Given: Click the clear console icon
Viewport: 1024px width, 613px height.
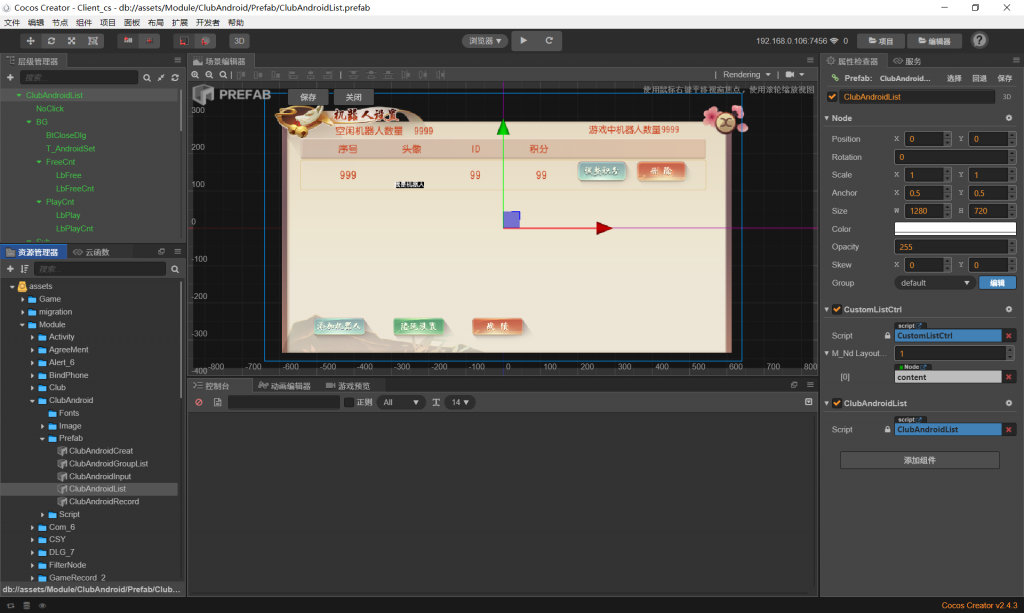Looking at the screenshot, I should click(x=199, y=402).
